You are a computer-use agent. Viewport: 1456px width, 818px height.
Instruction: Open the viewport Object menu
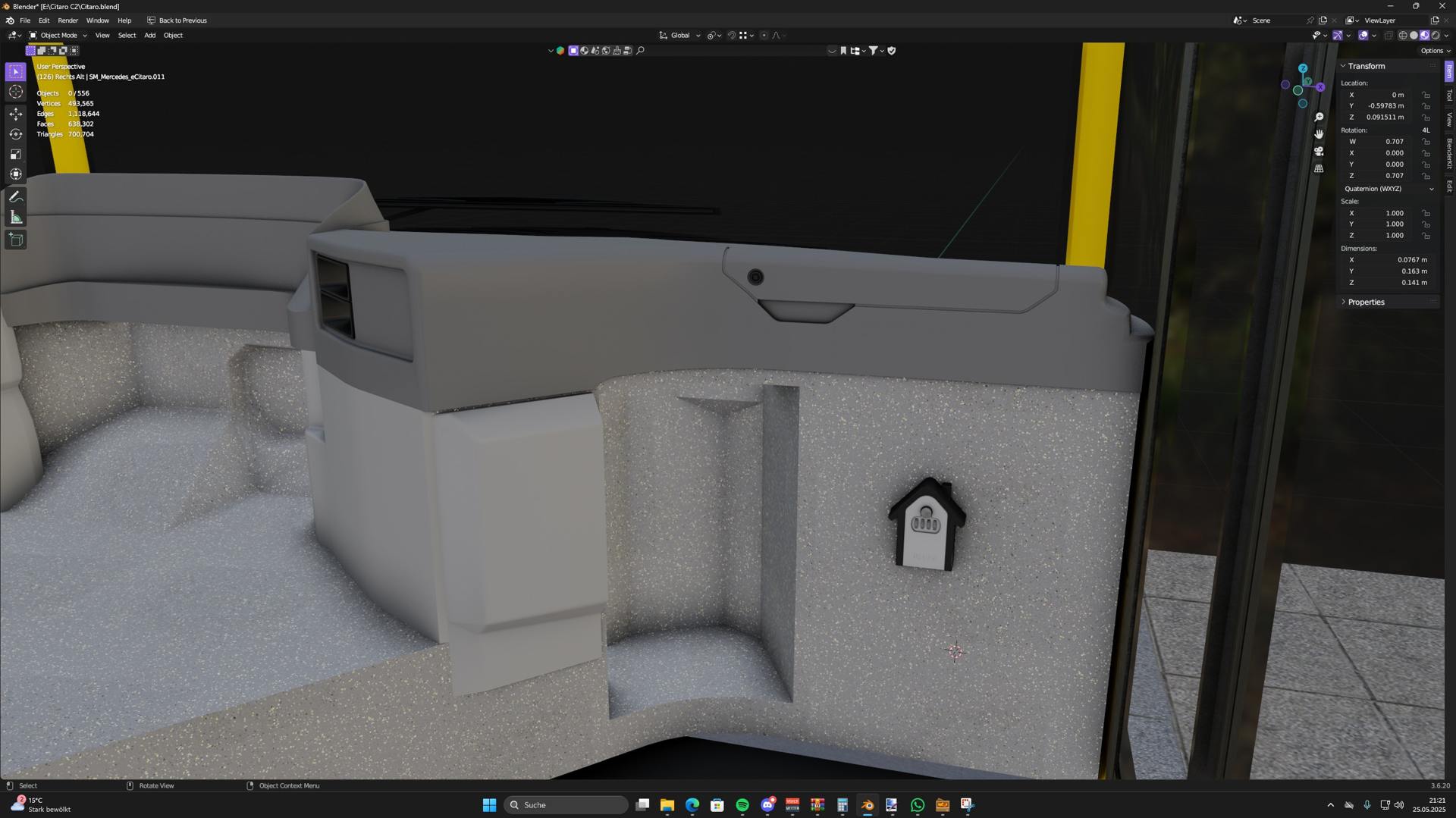[x=173, y=36]
